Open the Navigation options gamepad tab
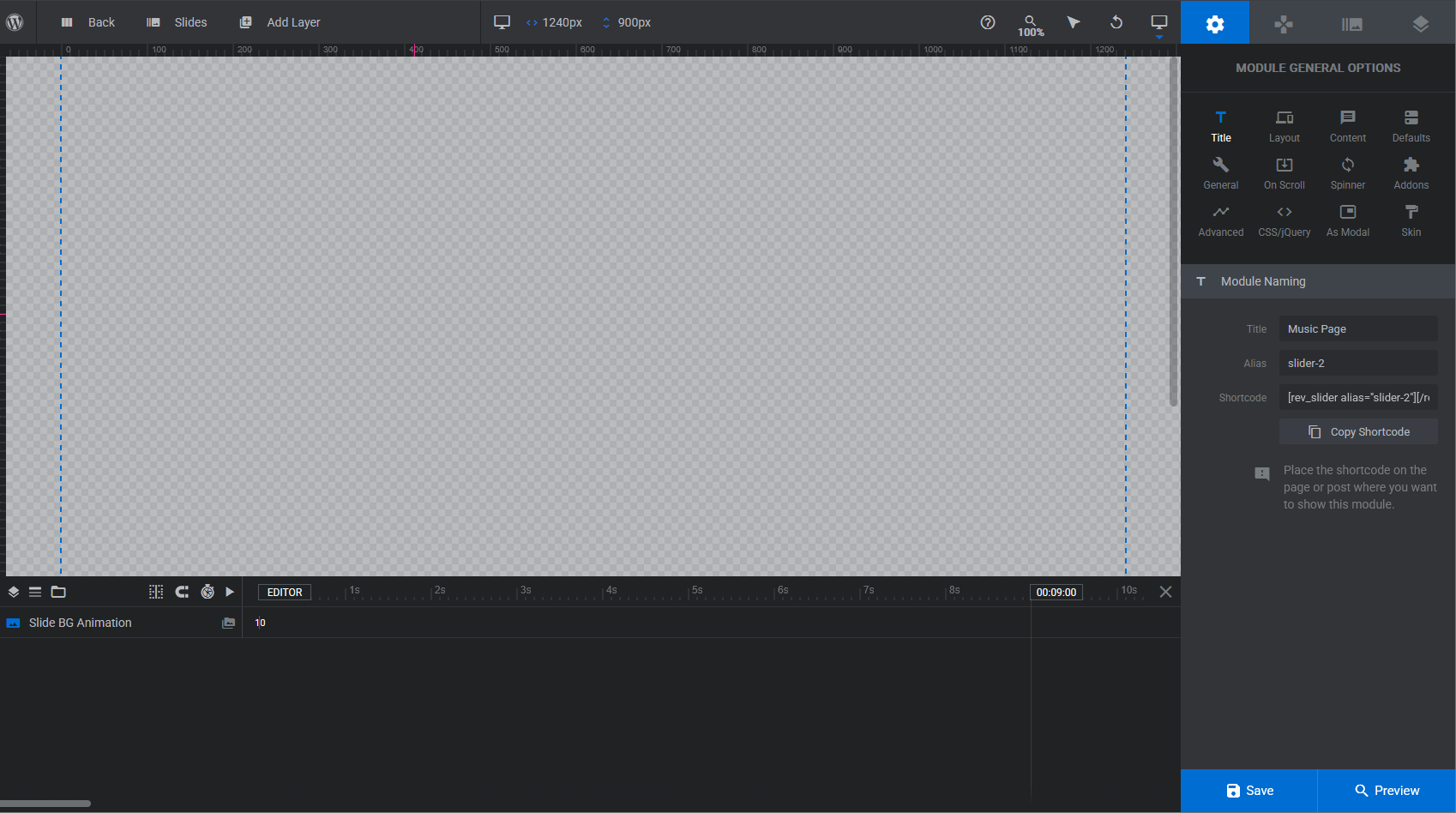Screen dimensions: 1456x813 pos(1284,24)
